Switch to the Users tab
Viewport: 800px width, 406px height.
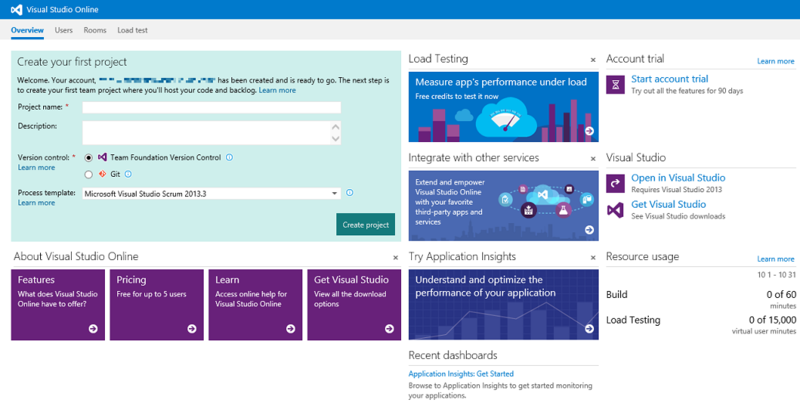point(63,30)
